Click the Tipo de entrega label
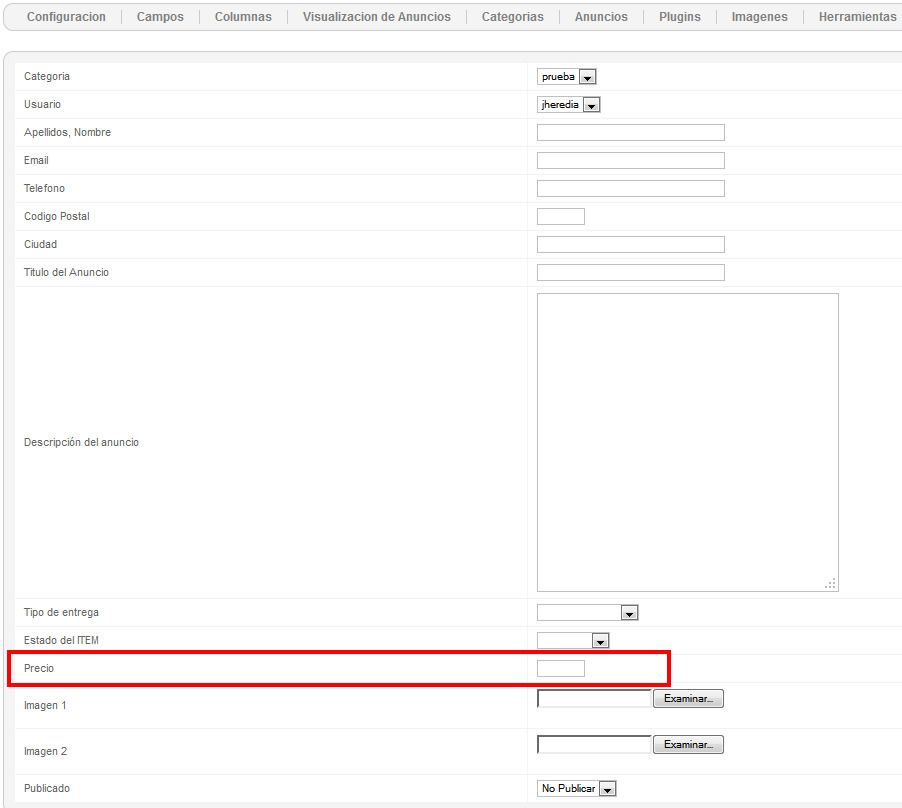Image resolution: width=902 pixels, height=808 pixels. coord(61,612)
